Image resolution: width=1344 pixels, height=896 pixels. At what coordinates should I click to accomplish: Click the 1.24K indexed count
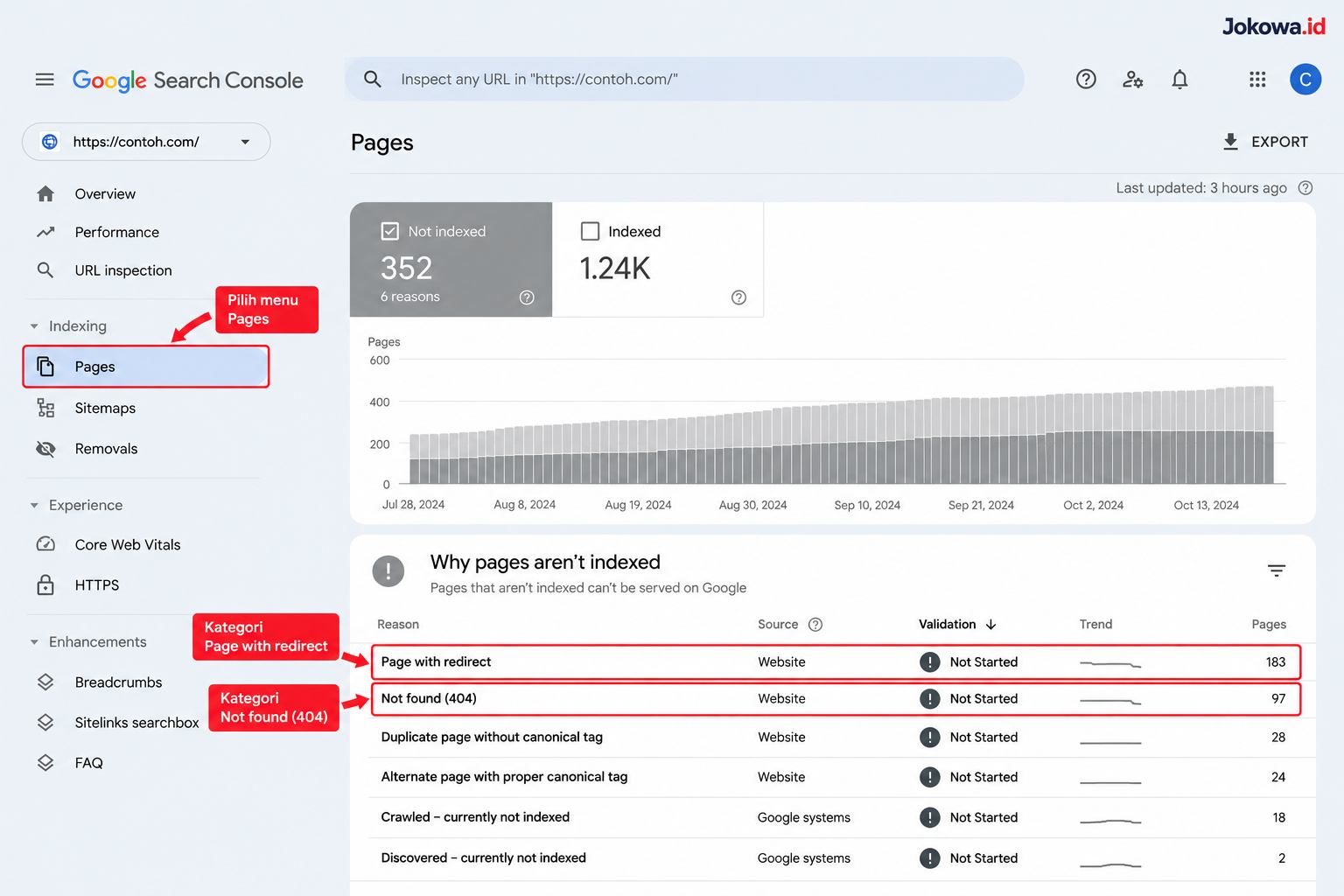(x=615, y=268)
